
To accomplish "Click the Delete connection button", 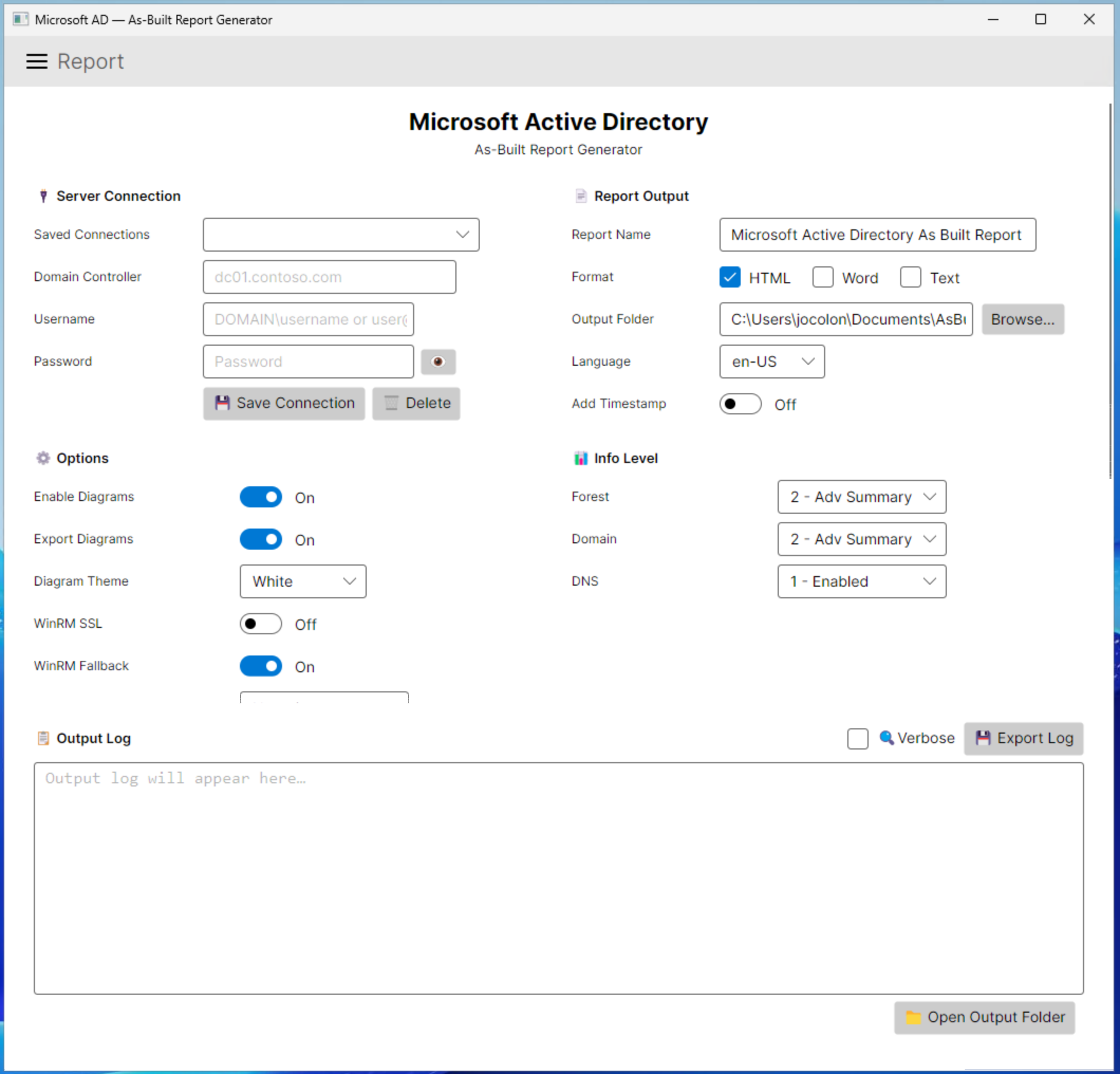I will coord(416,403).
